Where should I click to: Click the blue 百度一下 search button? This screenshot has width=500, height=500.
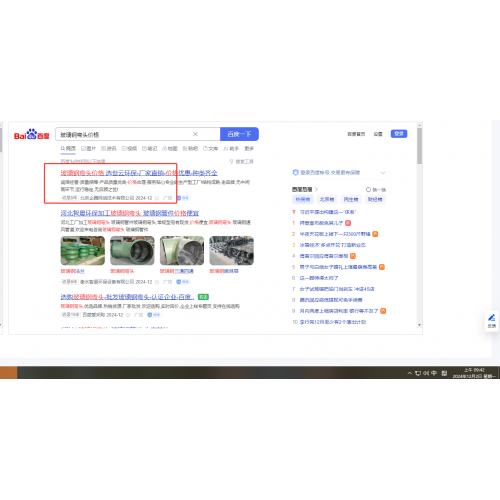239,134
